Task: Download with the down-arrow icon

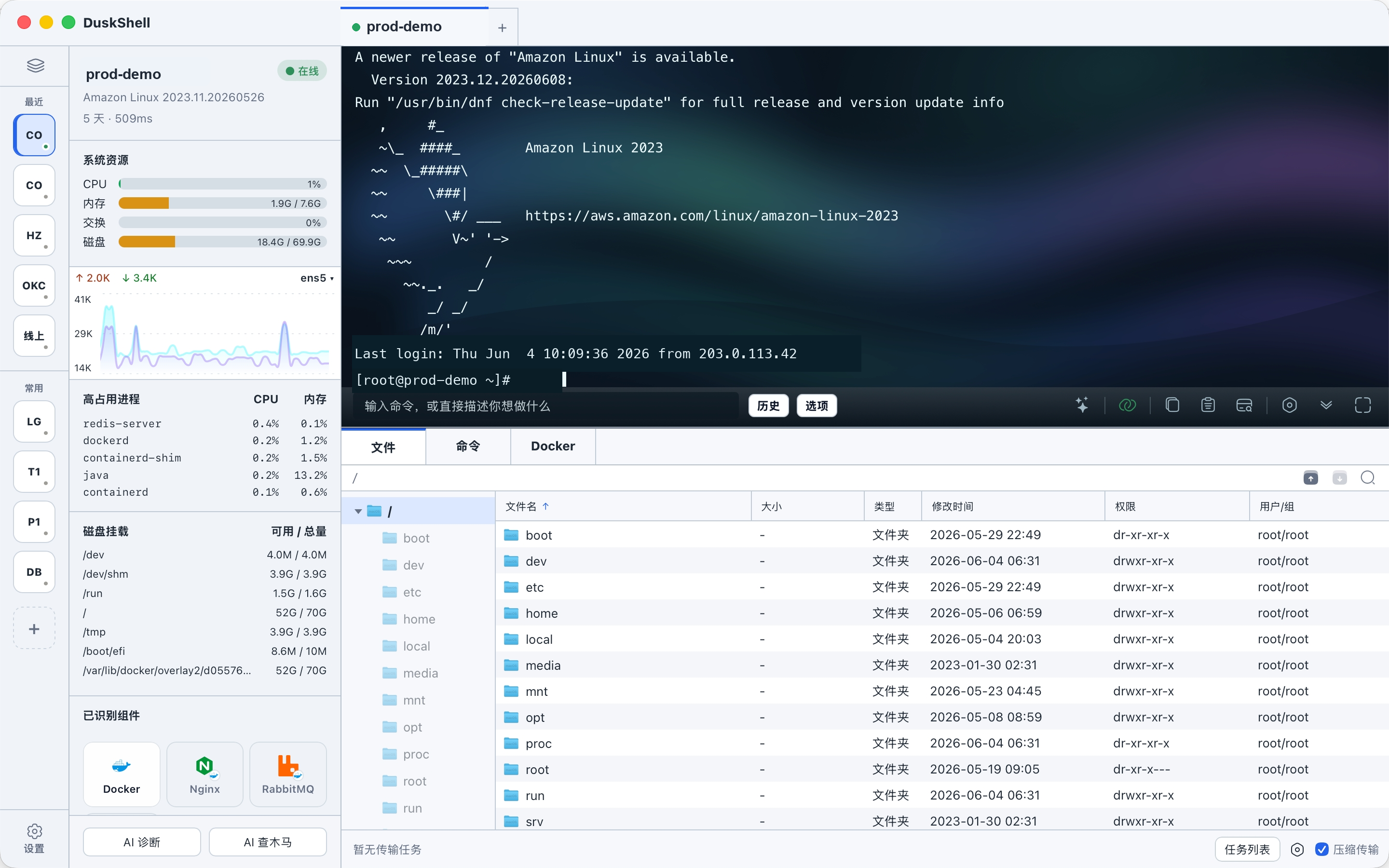Action: [x=1339, y=477]
